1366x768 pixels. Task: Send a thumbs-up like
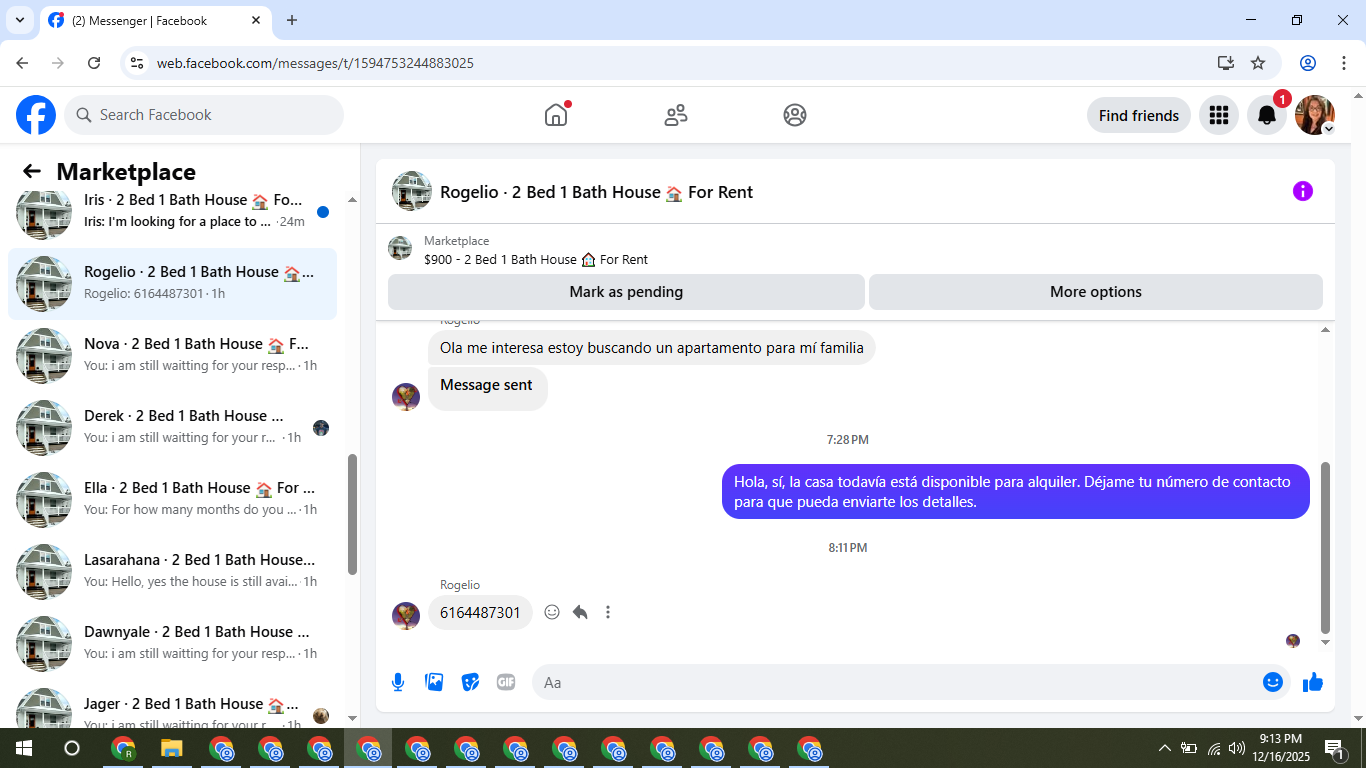coord(1313,682)
